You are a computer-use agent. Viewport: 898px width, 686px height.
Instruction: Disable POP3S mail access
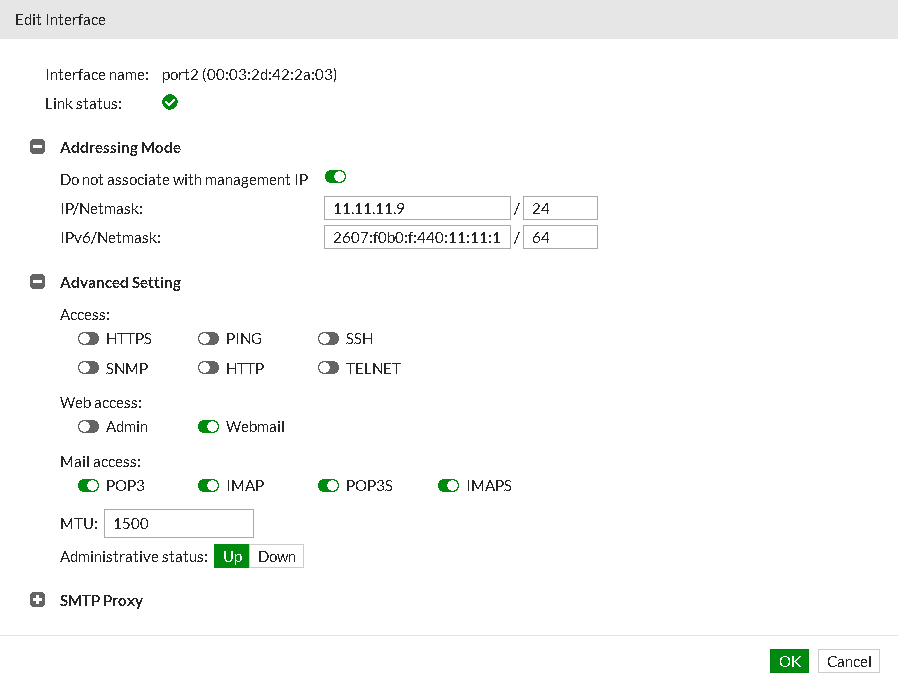coord(328,486)
